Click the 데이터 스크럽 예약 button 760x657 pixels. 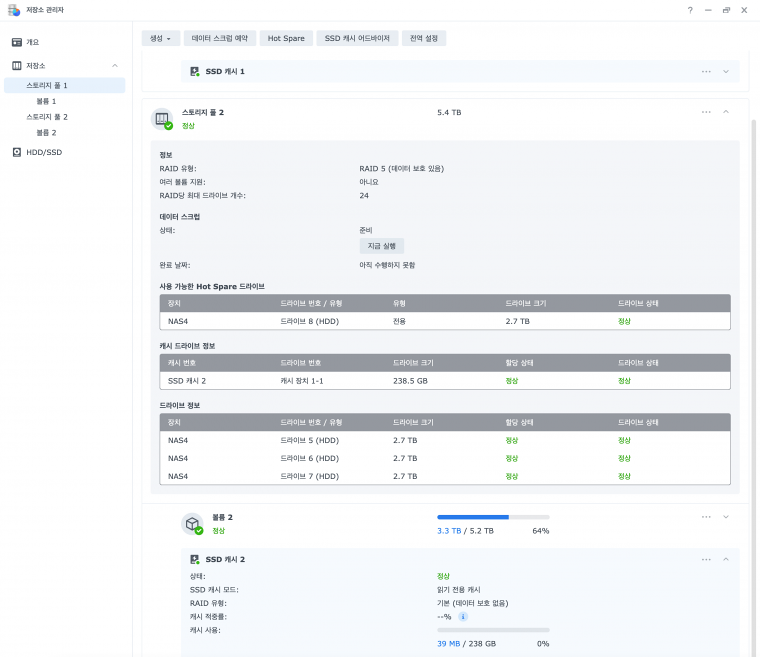click(220, 38)
